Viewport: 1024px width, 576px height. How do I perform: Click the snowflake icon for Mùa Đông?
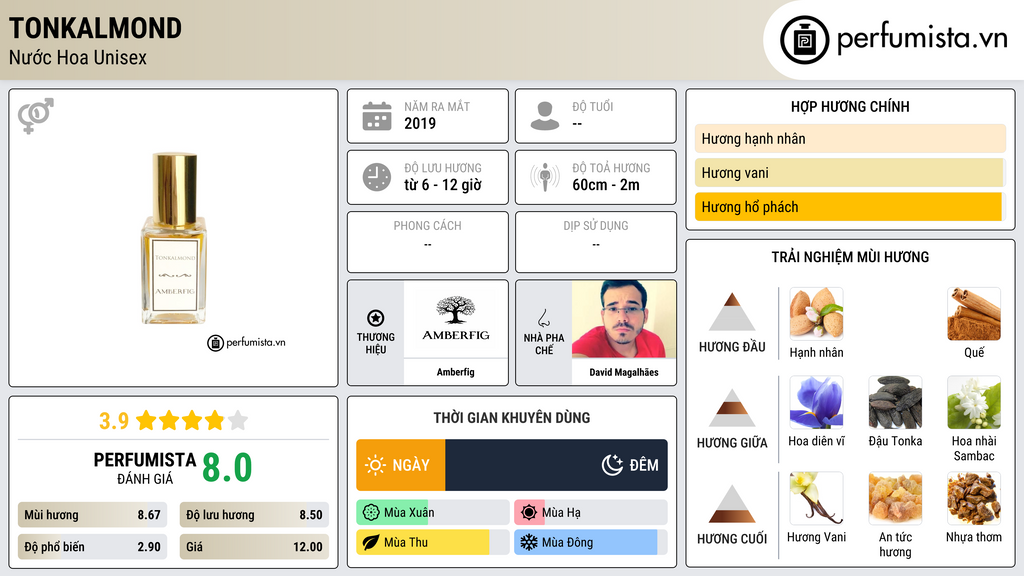tap(529, 542)
